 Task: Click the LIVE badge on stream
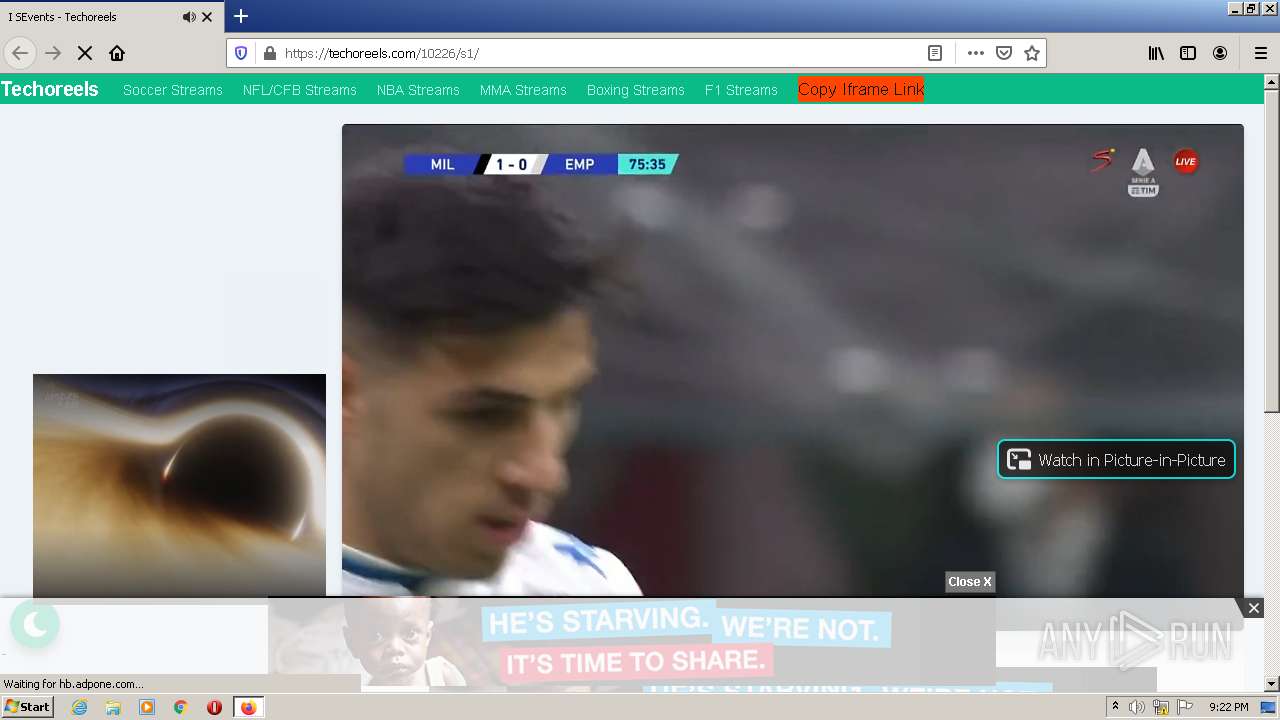(1186, 162)
